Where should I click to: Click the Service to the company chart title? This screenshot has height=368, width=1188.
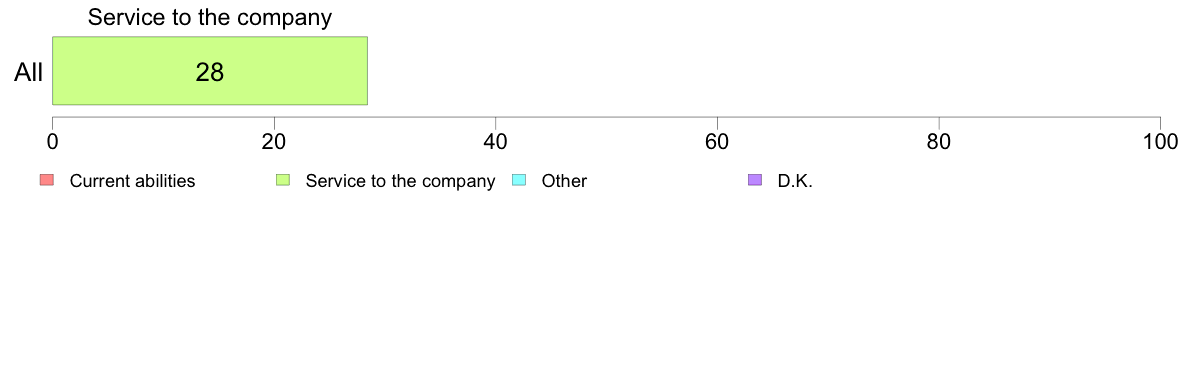coord(210,17)
